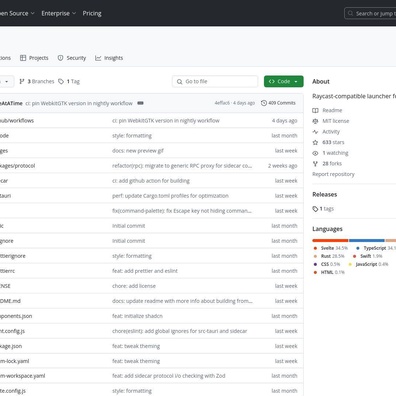Click the Go to file search box
396x396 pixels.
point(215,81)
